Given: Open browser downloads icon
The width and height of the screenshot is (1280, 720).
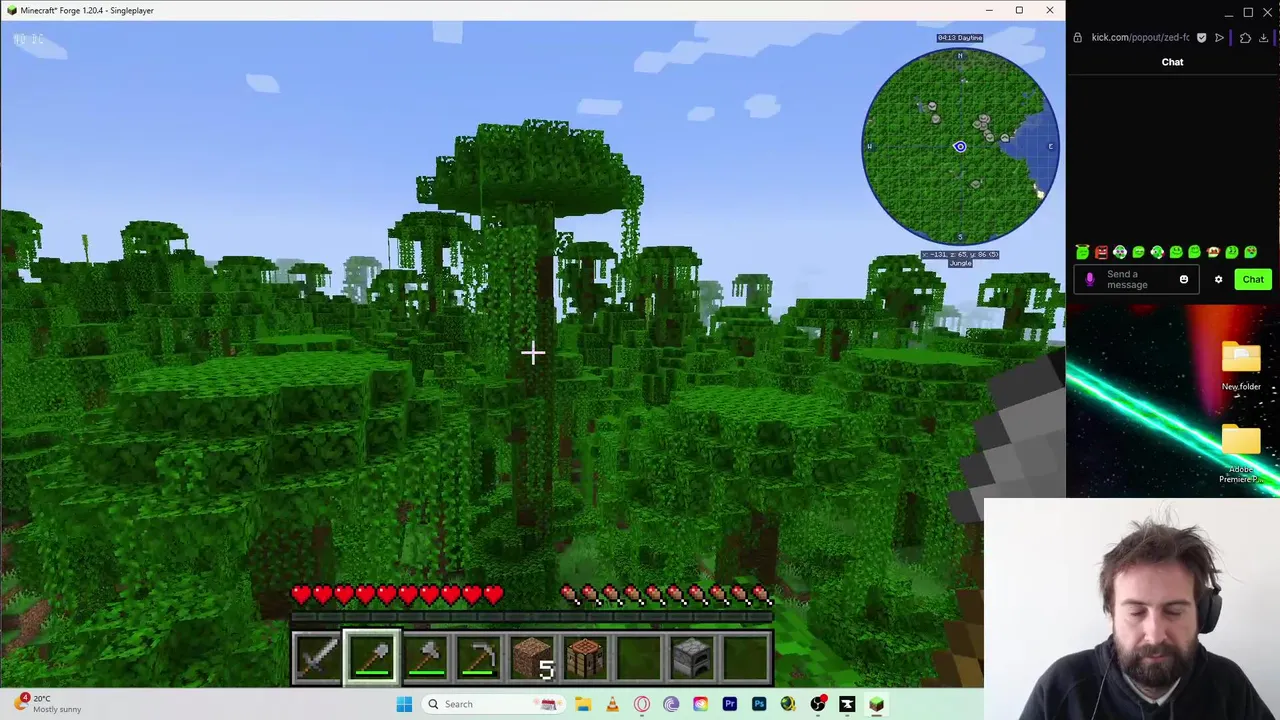Looking at the screenshot, I should (x=1264, y=38).
